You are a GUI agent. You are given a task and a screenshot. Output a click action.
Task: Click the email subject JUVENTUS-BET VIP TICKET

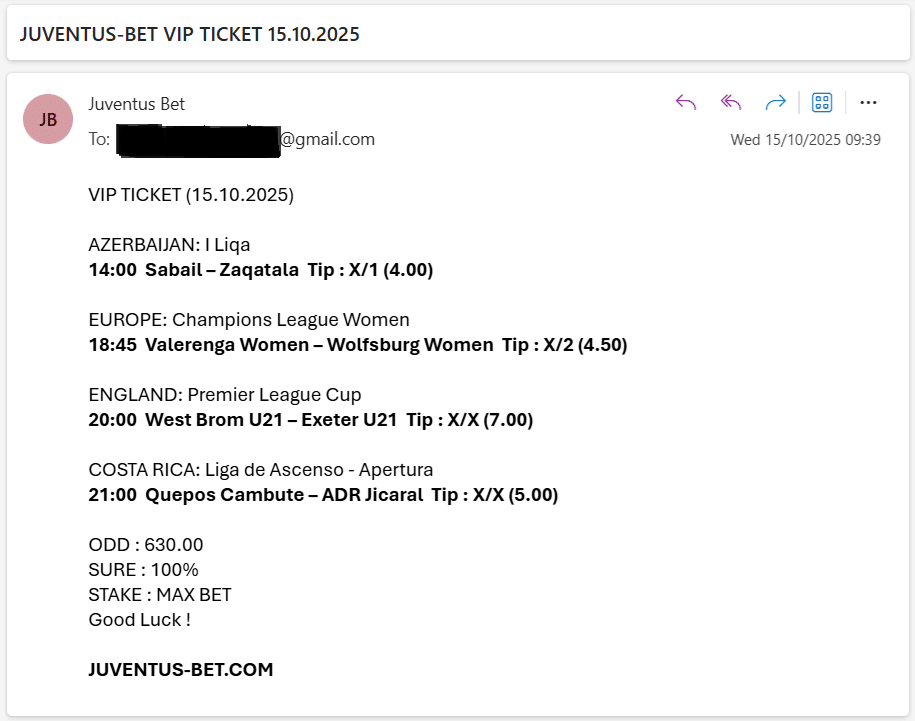[189, 34]
